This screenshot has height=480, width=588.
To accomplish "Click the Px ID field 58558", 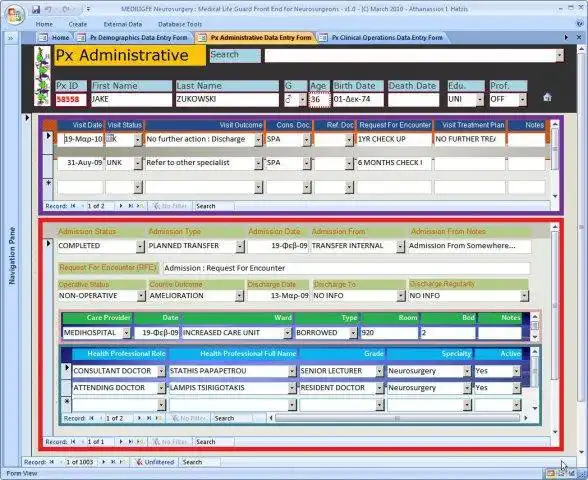I will 70,100.
